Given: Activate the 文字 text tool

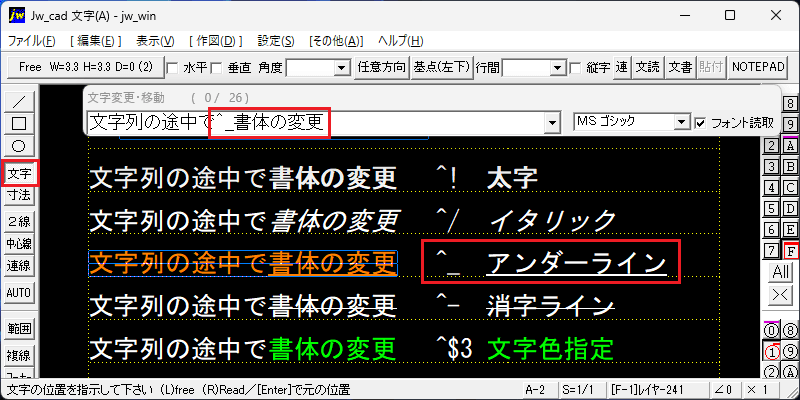Looking at the screenshot, I should [x=19, y=174].
